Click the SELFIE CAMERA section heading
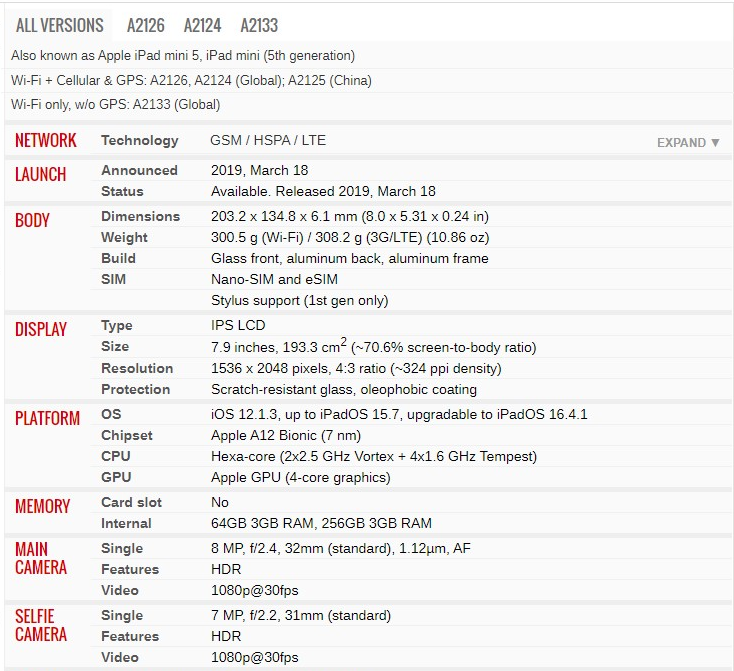The image size is (734, 671). (x=41, y=625)
